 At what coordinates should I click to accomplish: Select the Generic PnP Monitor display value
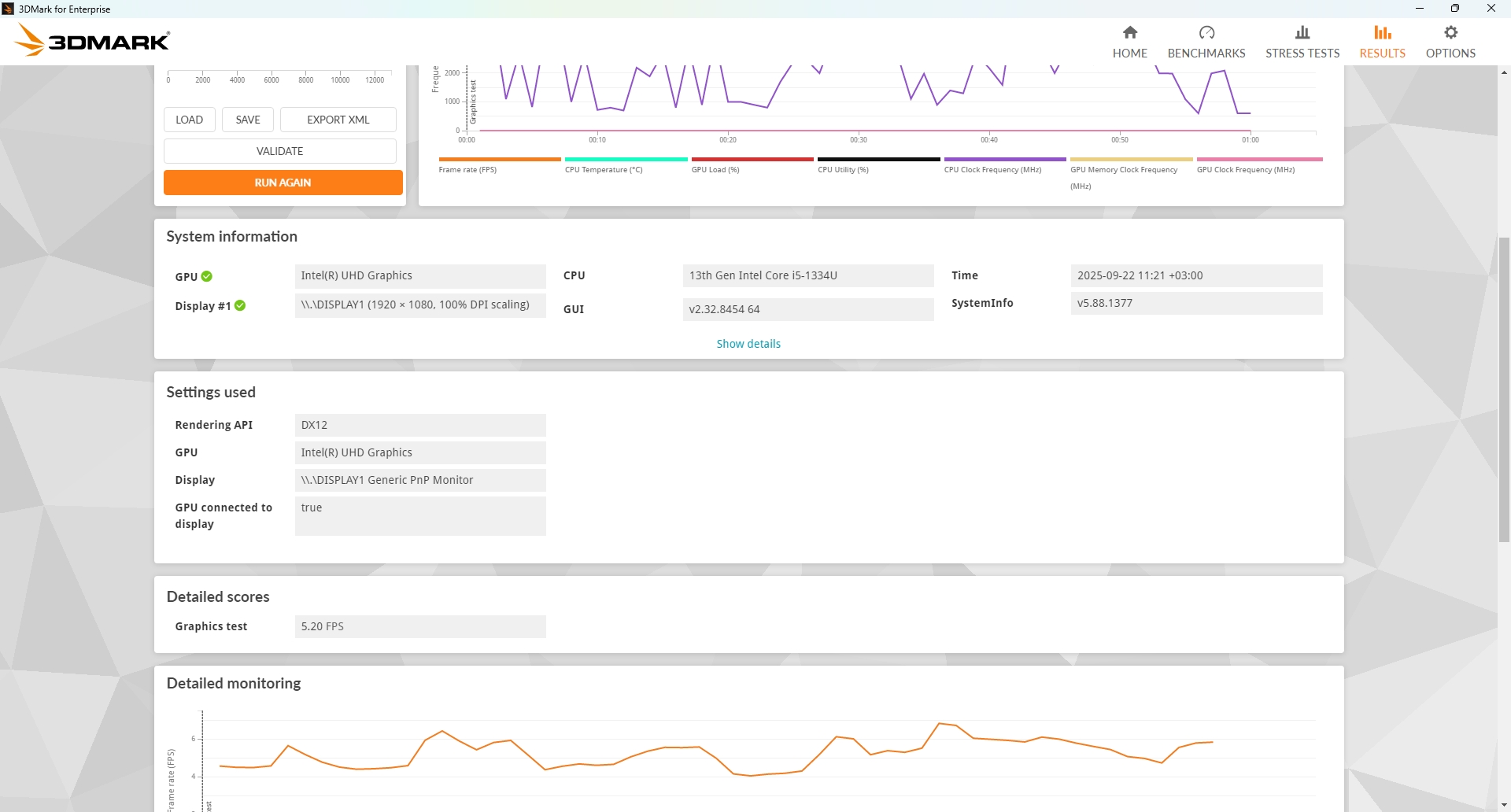pos(420,480)
